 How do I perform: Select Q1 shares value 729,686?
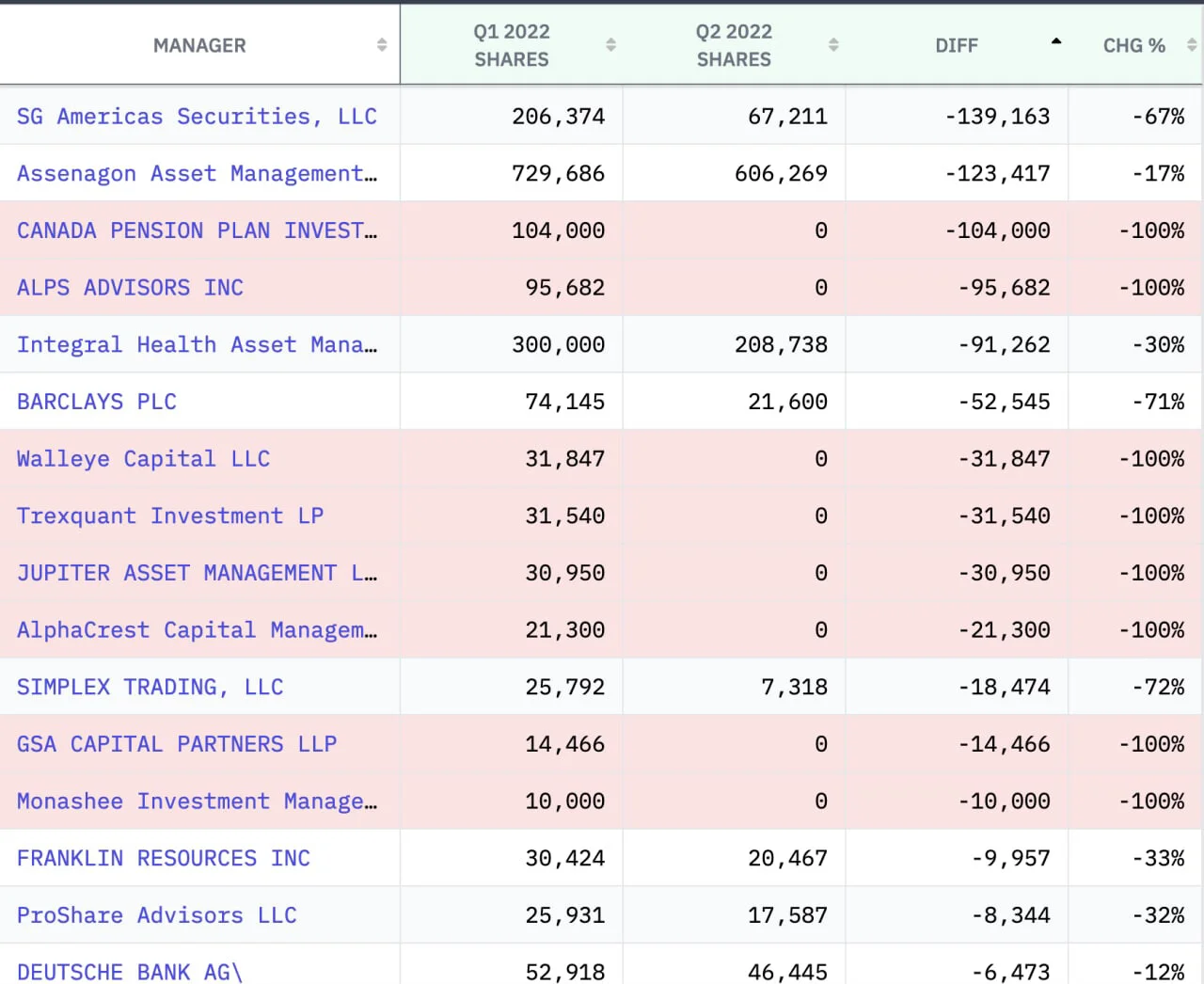[559, 174]
